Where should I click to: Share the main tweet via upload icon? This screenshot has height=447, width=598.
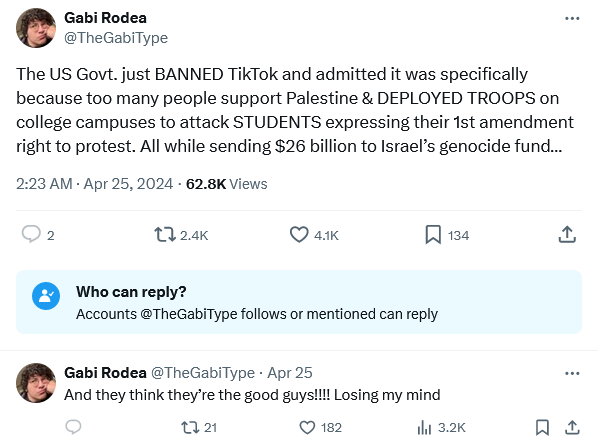coord(567,234)
